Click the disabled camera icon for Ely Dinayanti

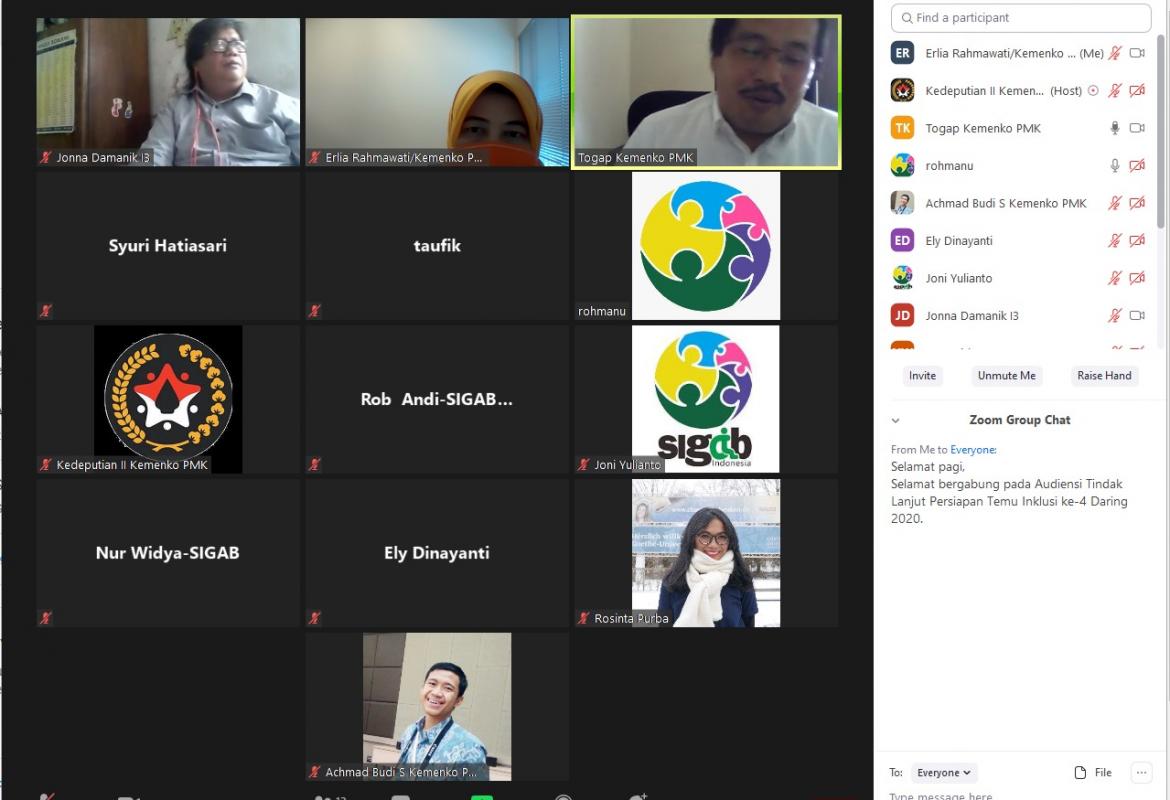tap(1137, 241)
